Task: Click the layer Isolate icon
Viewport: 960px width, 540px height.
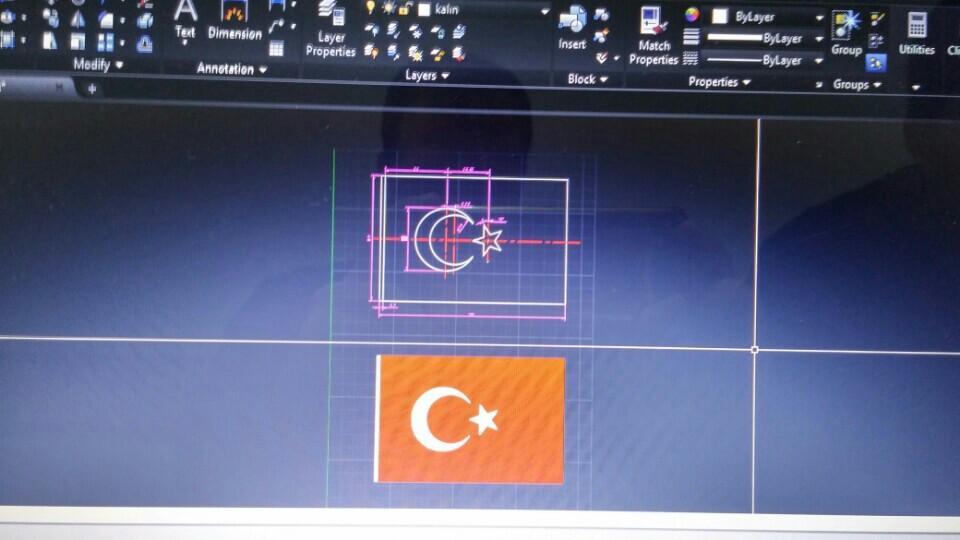Action: 392,29
